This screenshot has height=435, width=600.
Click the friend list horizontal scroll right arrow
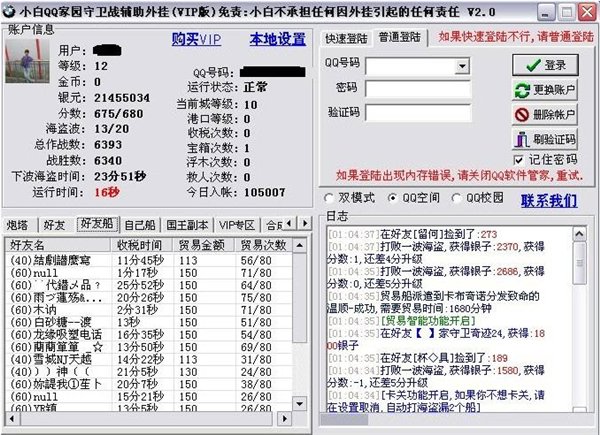click(284, 419)
